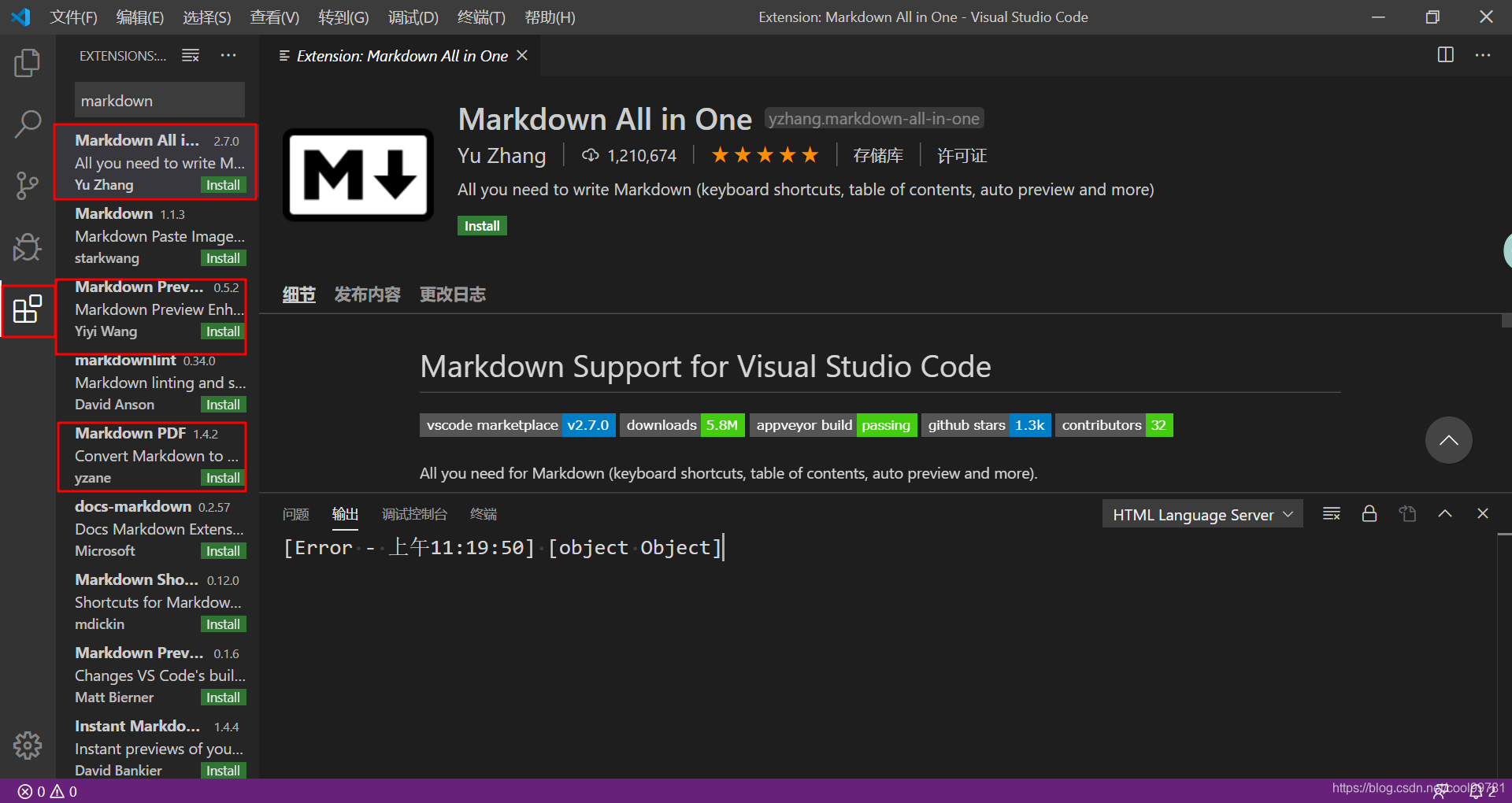
Task: Switch to the 终端 terminal panel tab
Action: (484, 514)
